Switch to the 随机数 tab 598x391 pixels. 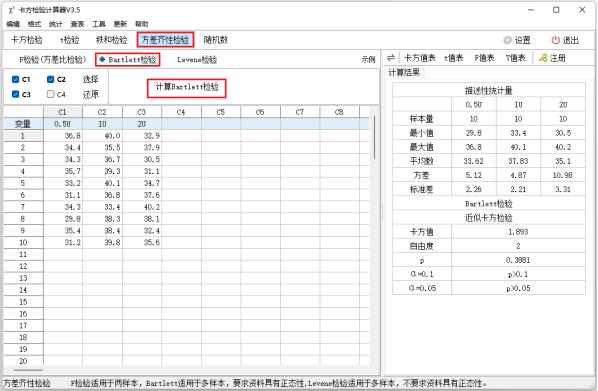[216, 40]
